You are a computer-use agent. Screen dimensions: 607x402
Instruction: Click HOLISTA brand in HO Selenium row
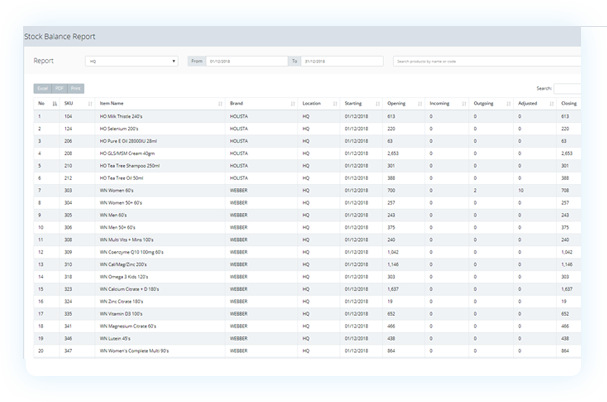pos(239,129)
